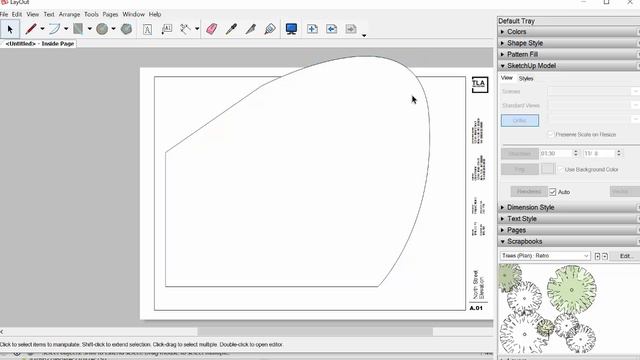Choose the Split knife tool

click(251, 29)
